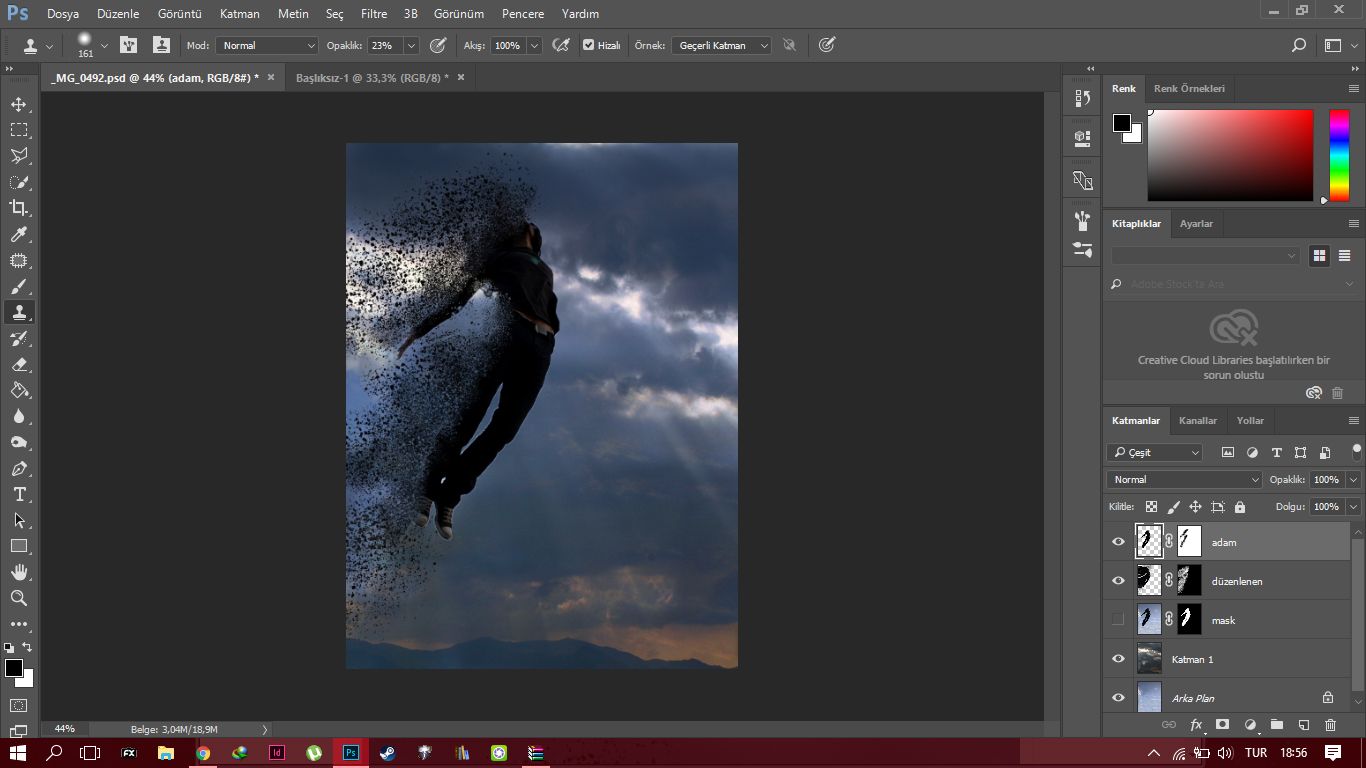Screen dimensions: 1366x768
Task: Create a new adjustment layer
Action: [1250, 725]
